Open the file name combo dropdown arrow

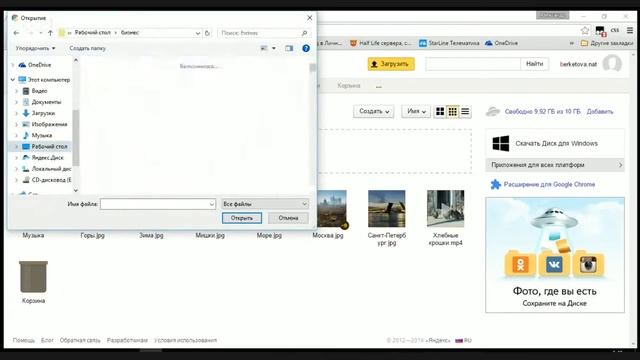tap(212, 204)
